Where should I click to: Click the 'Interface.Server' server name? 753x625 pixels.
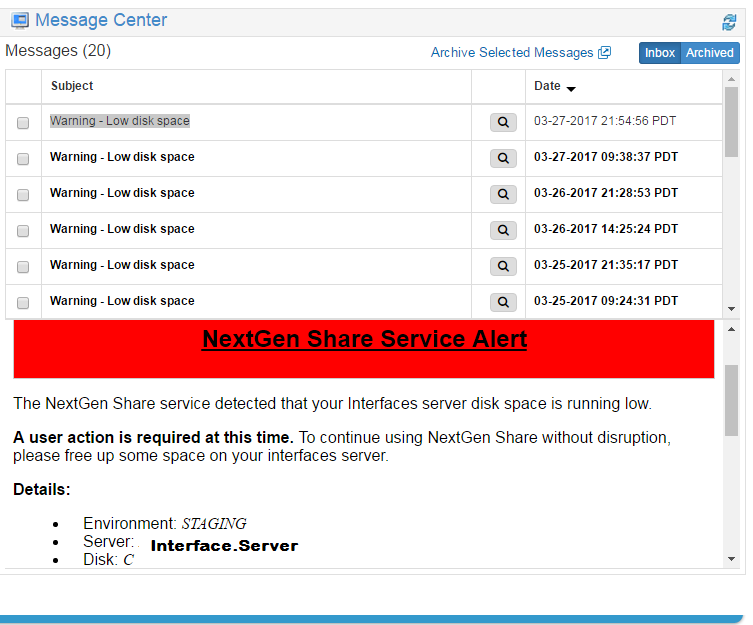point(224,546)
